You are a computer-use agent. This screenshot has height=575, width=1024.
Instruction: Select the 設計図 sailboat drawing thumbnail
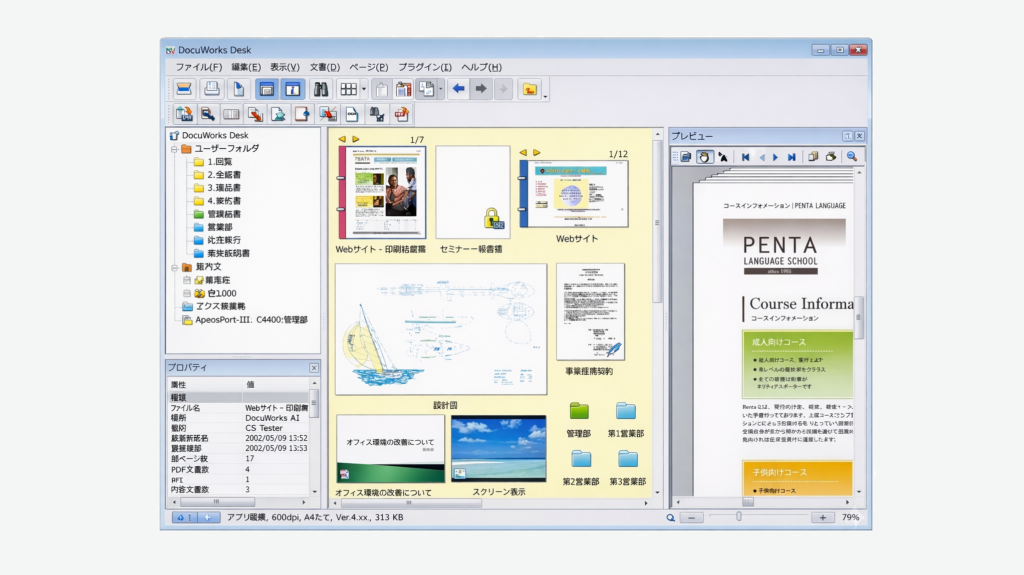tap(440, 329)
